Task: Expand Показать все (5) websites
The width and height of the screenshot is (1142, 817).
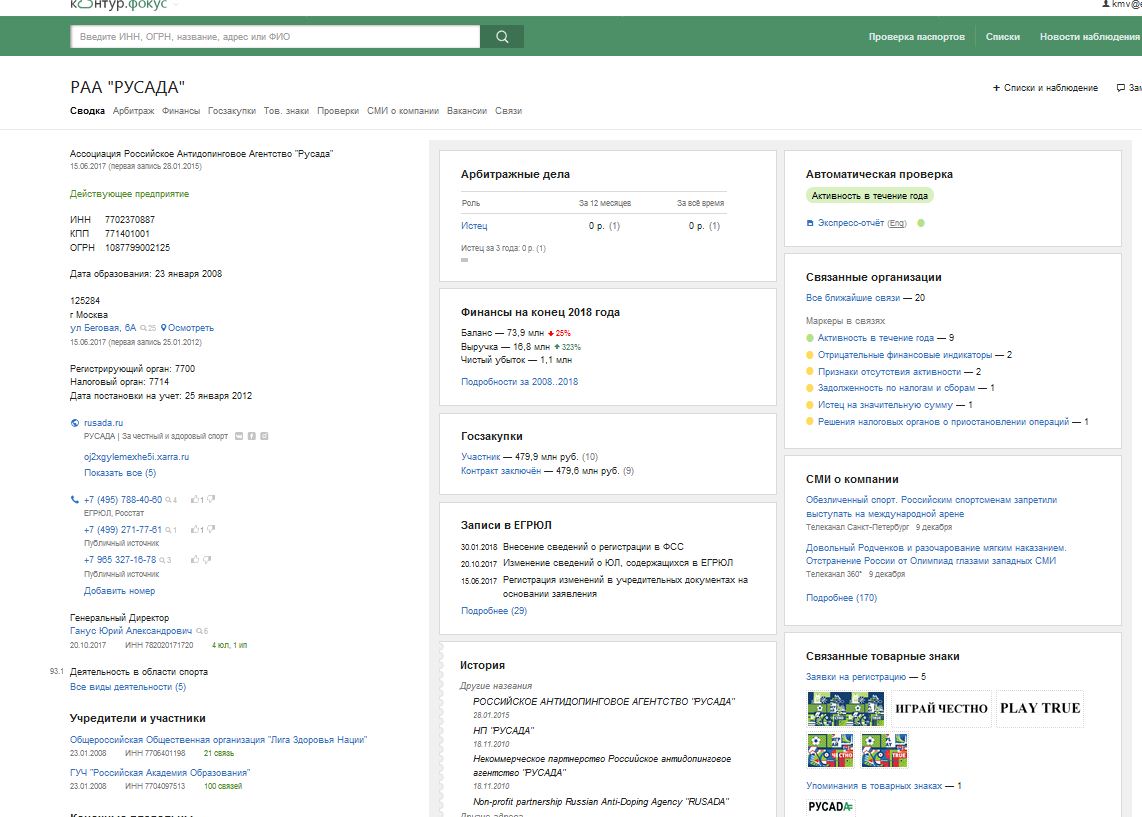Action: (x=120, y=473)
